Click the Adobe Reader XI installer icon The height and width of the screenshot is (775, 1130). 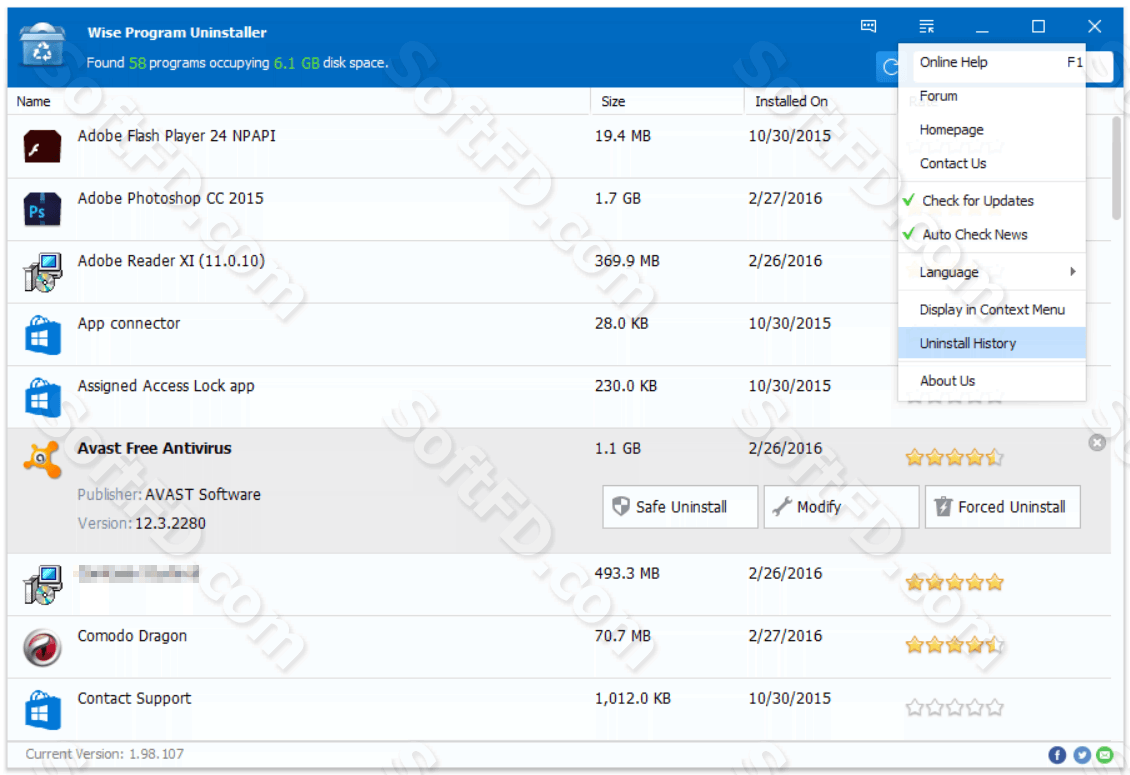pos(42,272)
